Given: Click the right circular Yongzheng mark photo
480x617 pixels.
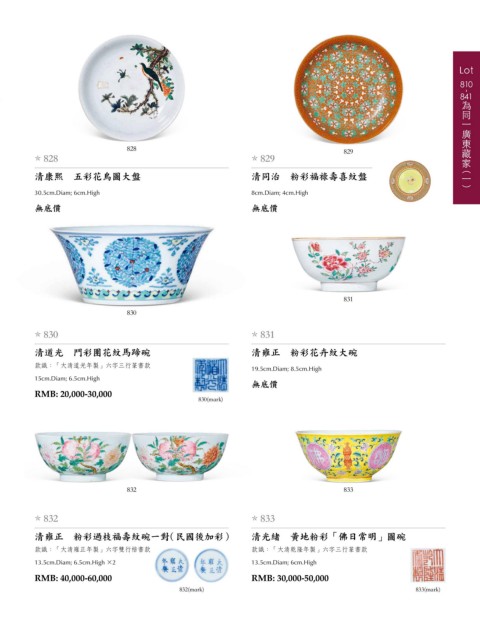Looking at the screenshot, I should 211,565.
